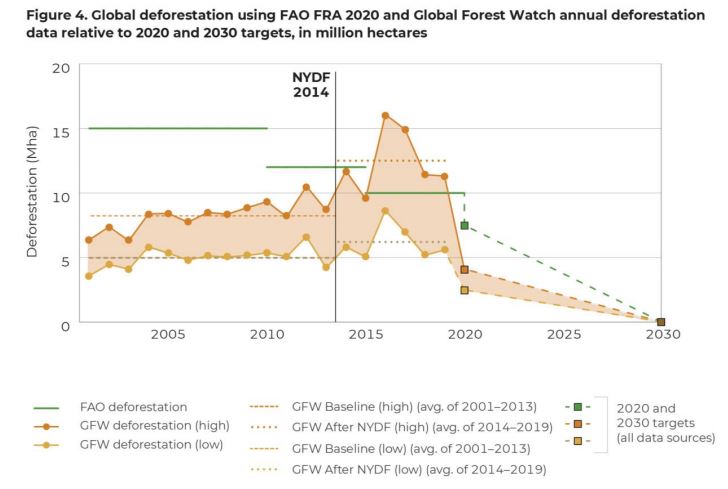Click the 15 y-axis tick label

point(61,133)
